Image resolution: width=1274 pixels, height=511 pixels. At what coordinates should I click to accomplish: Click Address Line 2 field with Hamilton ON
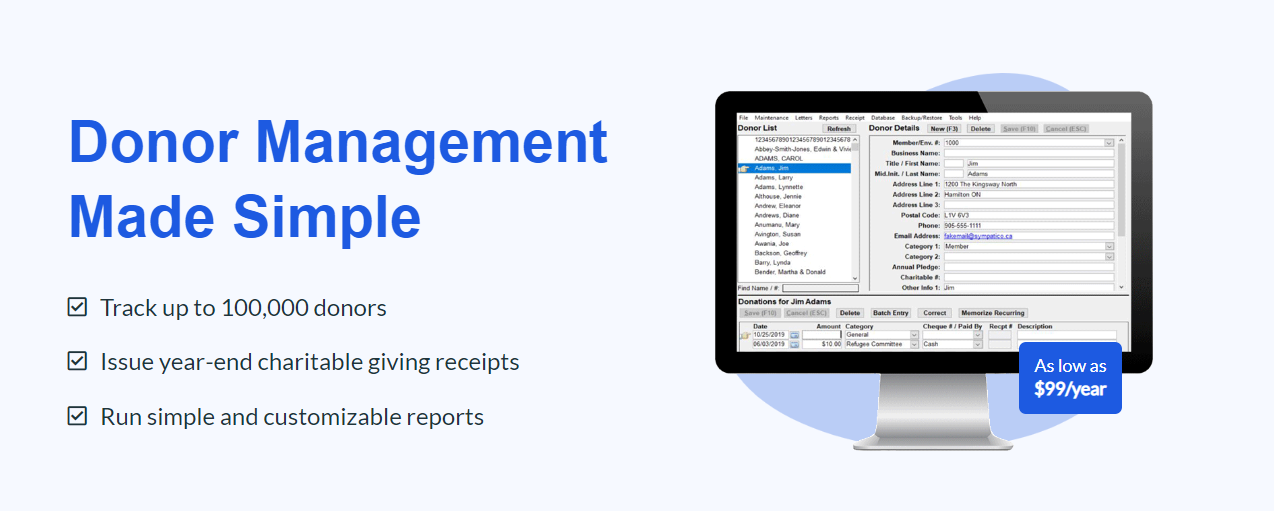[1029, 195]
